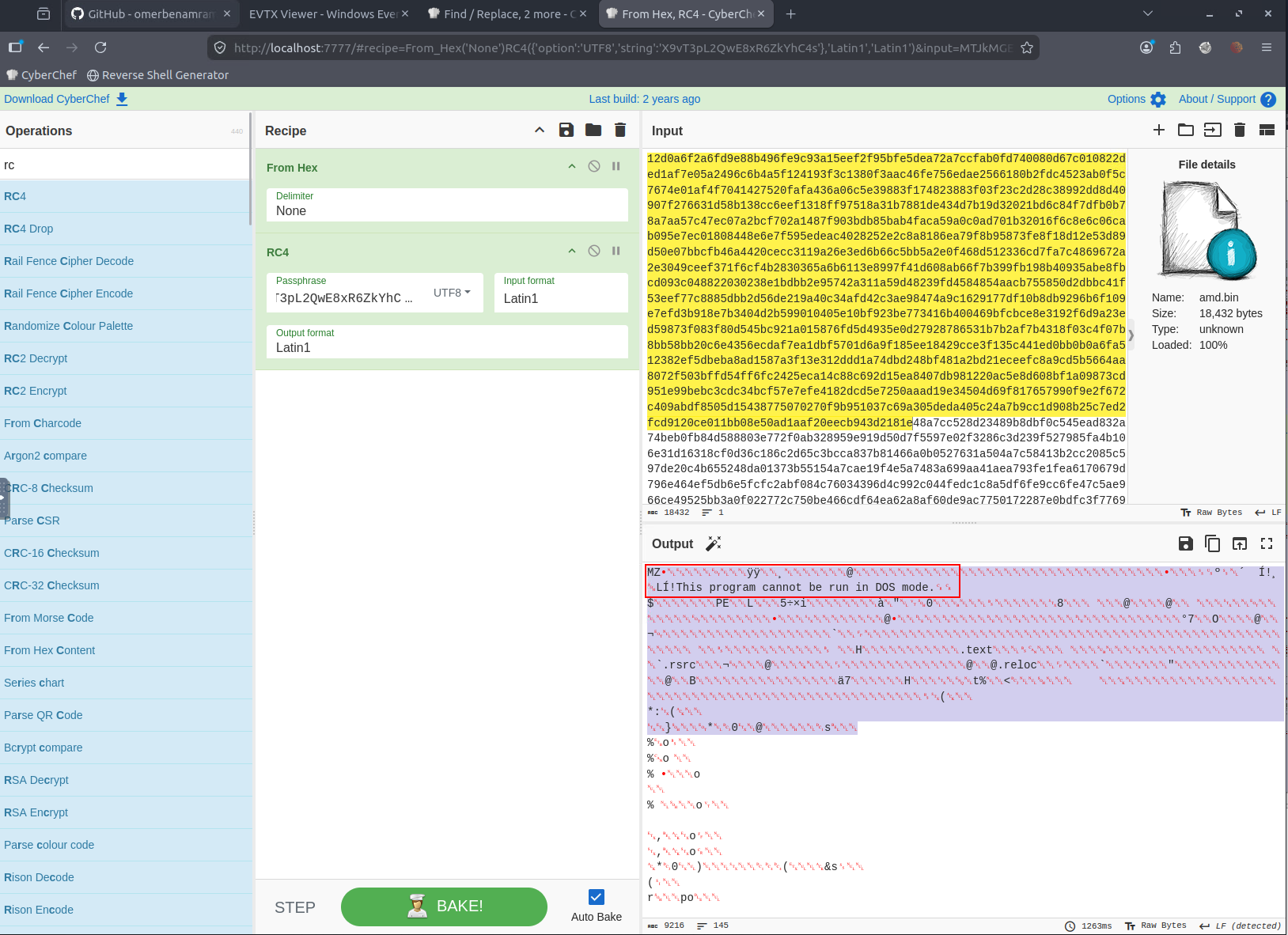Open Firefox View recent browsing
This screenshot has height=935, width=1288.
coord(44,13)
